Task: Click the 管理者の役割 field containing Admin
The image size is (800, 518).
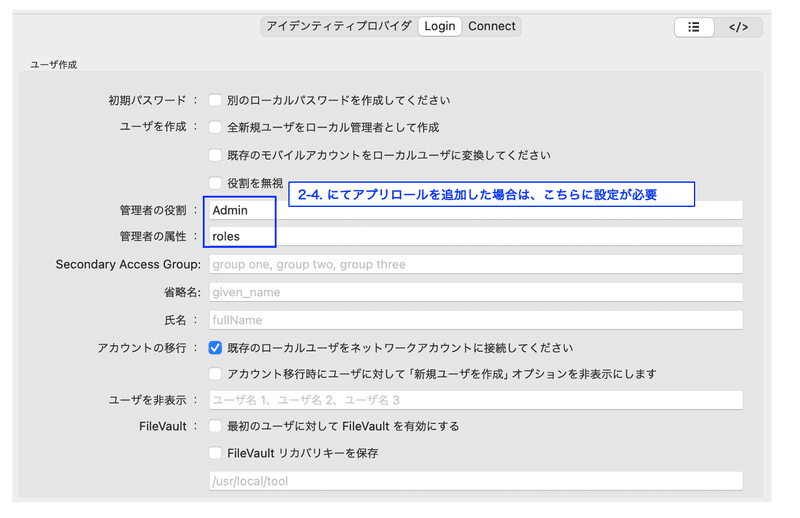Action: [476, 210]
